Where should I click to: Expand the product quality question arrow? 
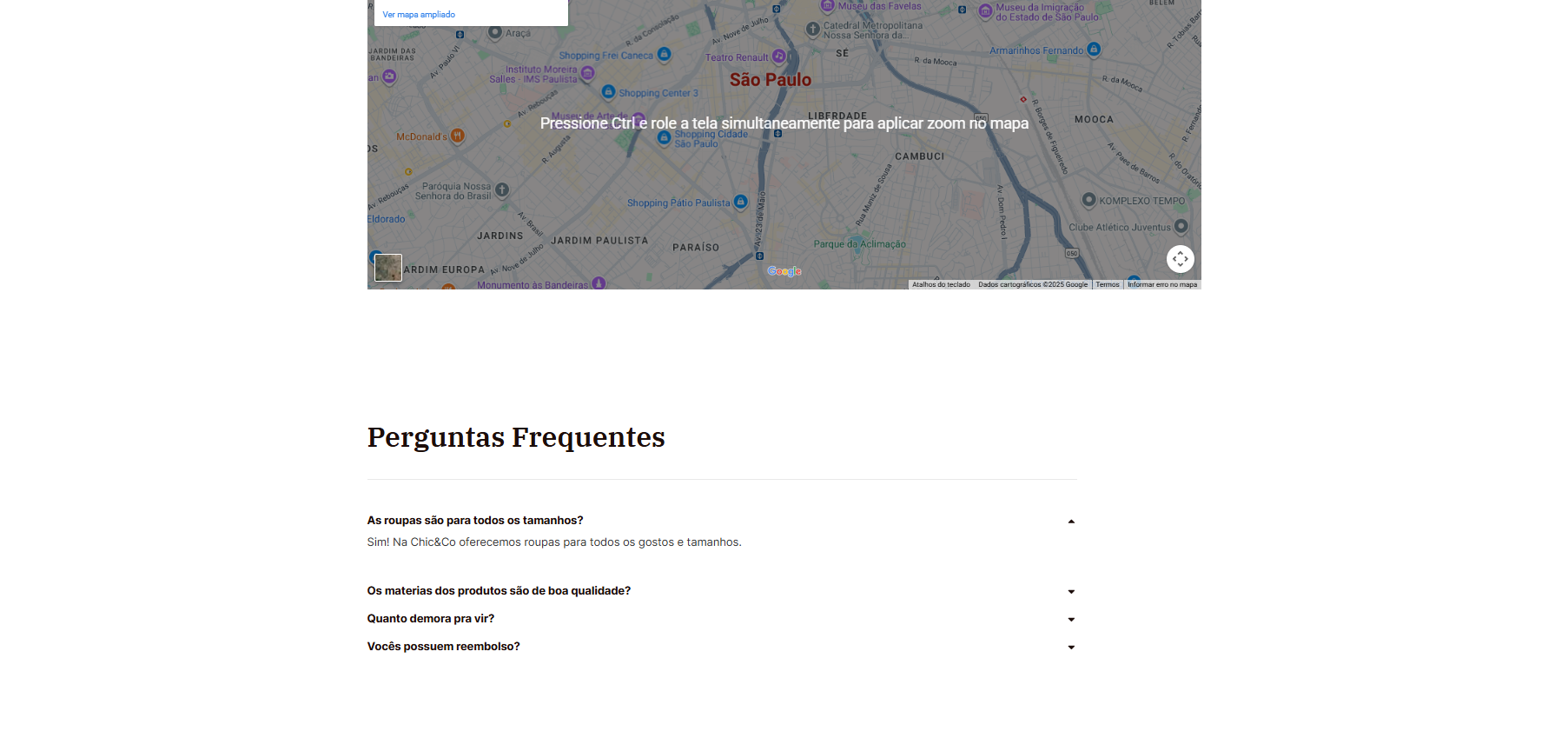1071,592
